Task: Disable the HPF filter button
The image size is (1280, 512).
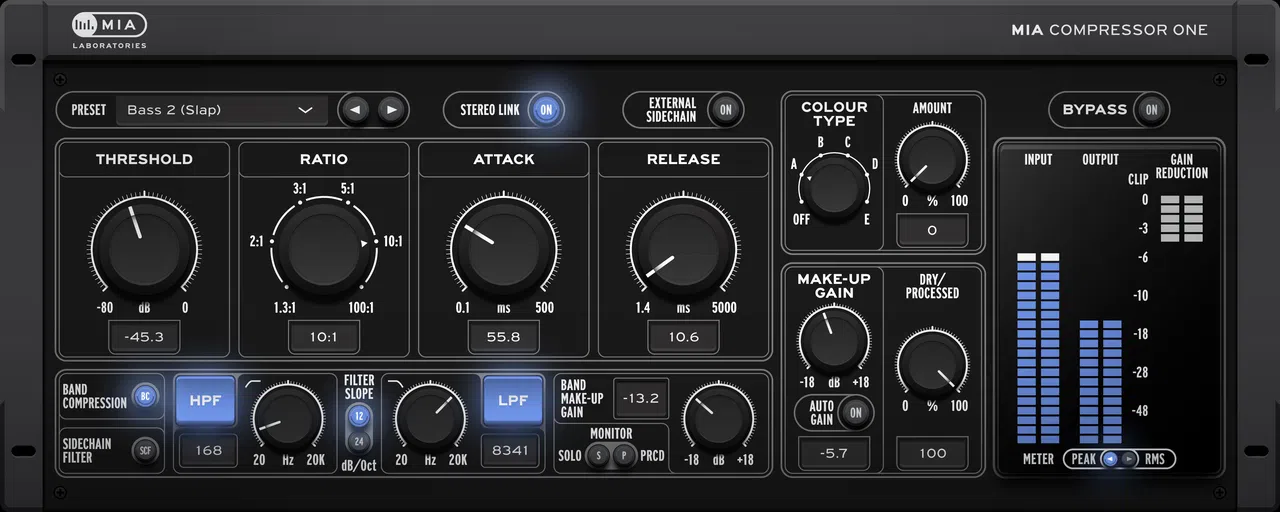Action: coord(206,400)
